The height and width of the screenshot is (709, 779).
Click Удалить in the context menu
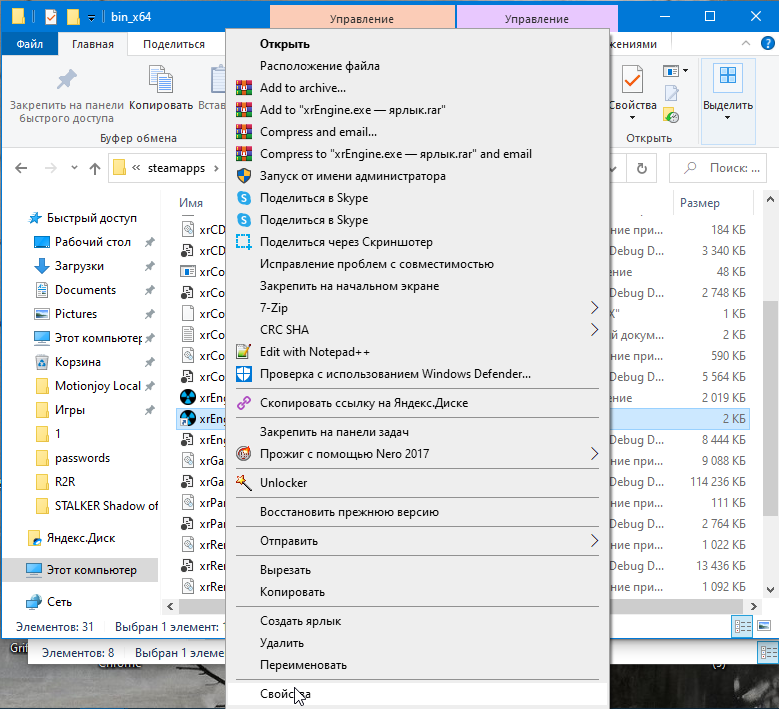[x=282, y=643]
